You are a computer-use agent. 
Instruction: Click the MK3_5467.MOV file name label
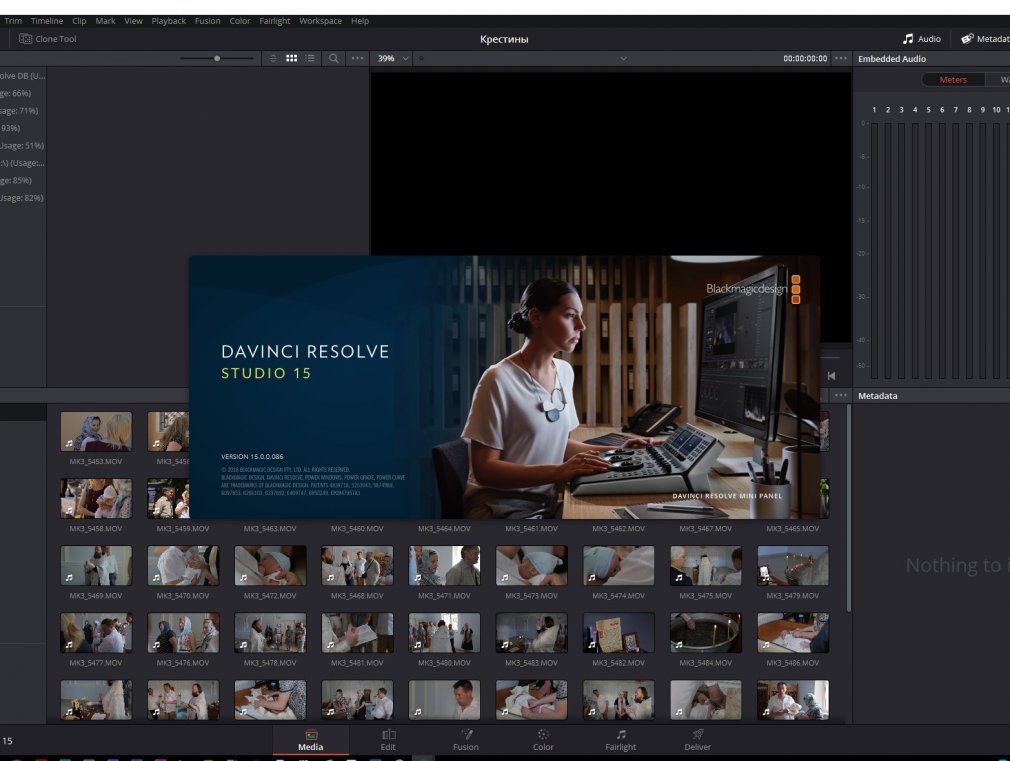click(705, 528)
